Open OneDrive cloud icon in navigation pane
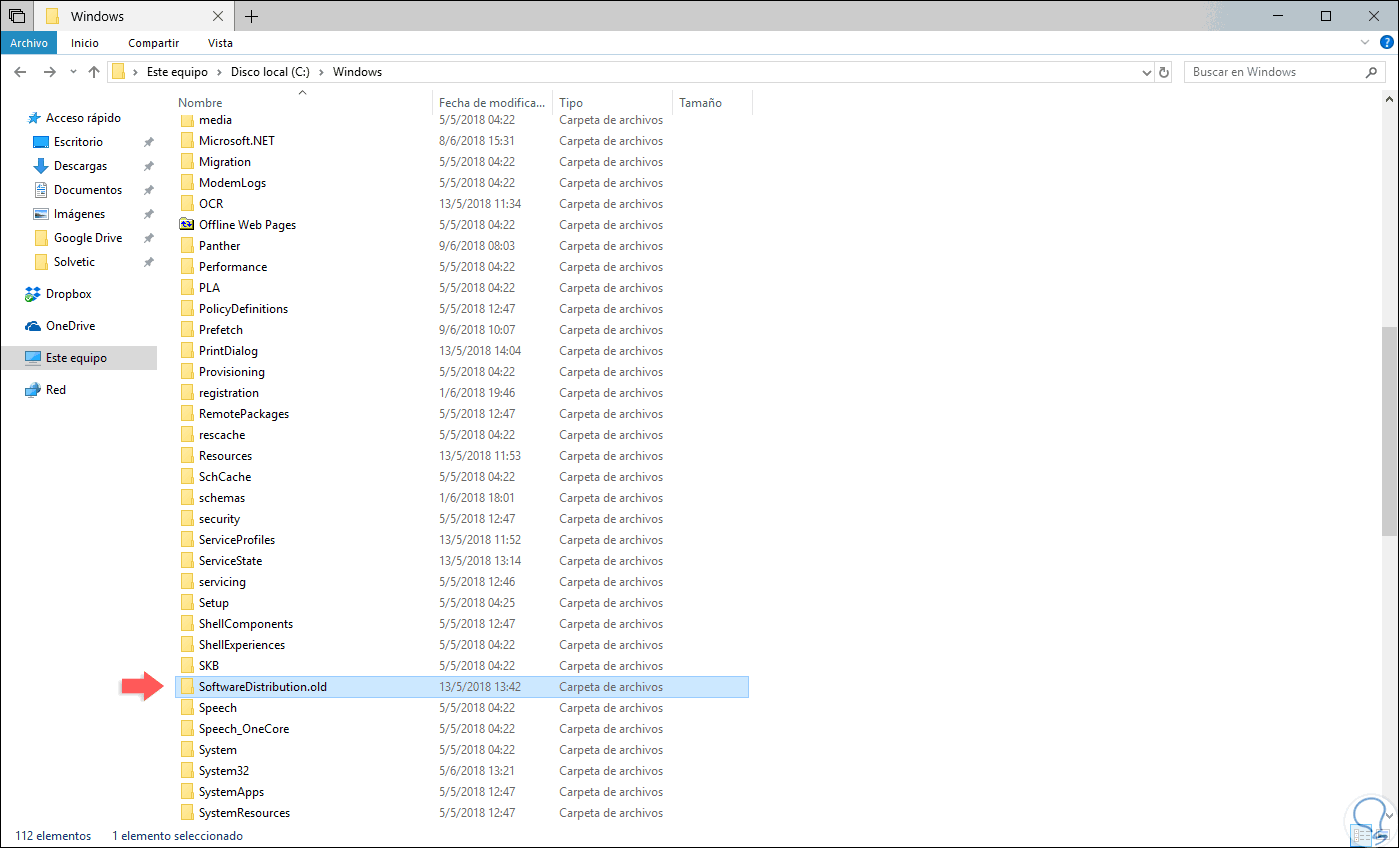 (33, 326)
